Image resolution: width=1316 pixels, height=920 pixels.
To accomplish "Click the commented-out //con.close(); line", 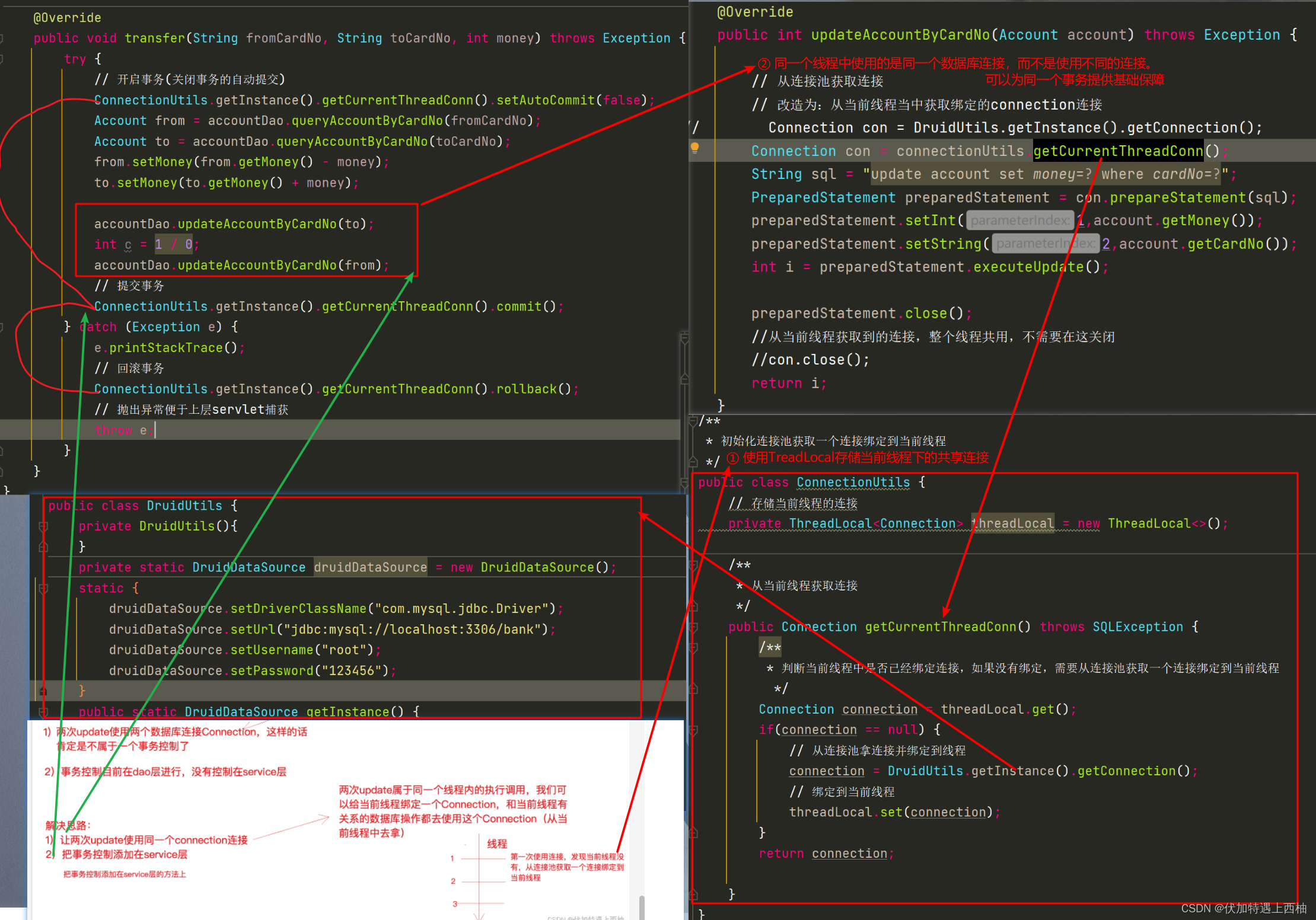I will 810,360.
